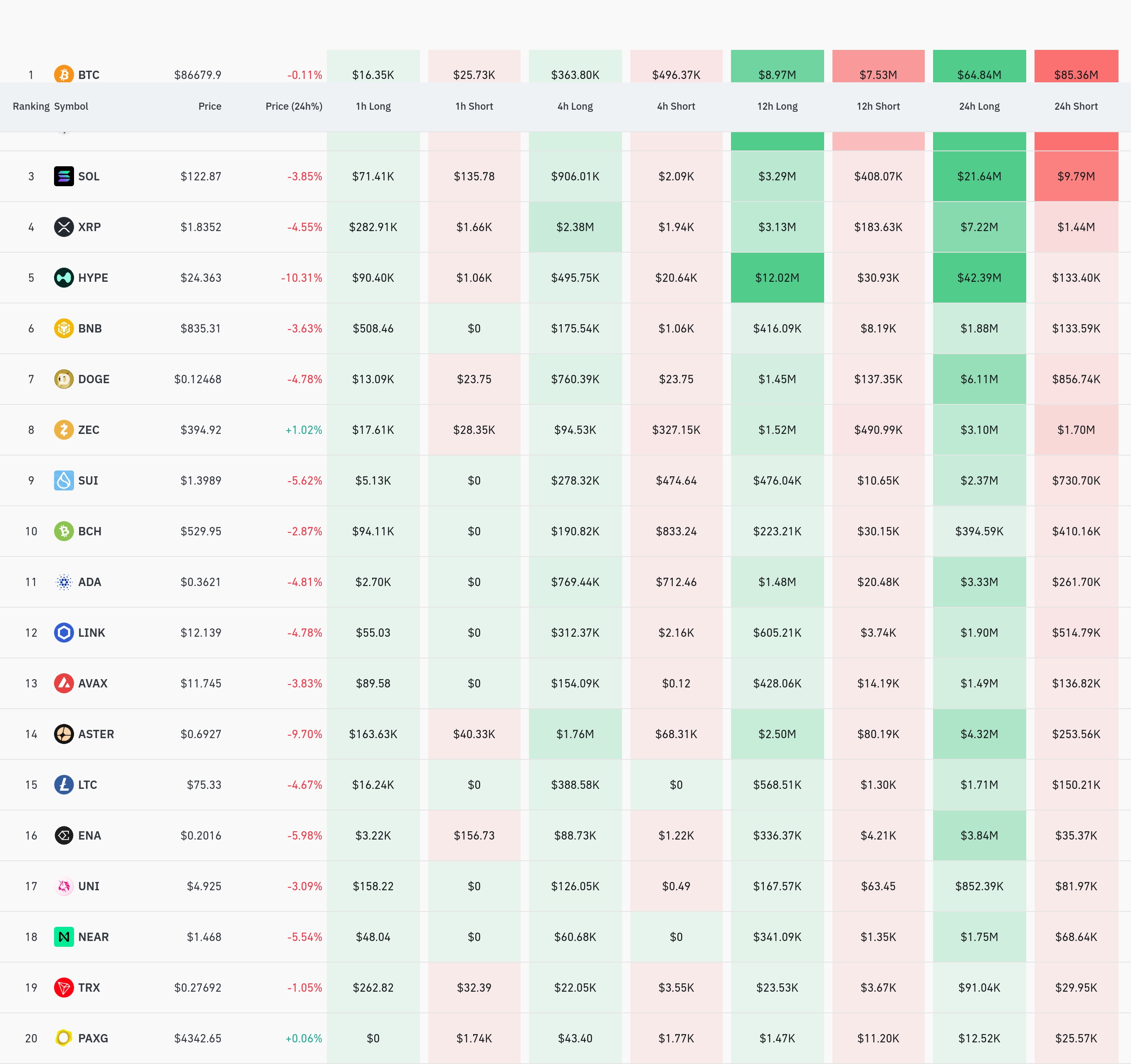1131x1064 pixels.
Task: Click the Cardano (ADA) coin icon
Action: (x=64, y=582)
